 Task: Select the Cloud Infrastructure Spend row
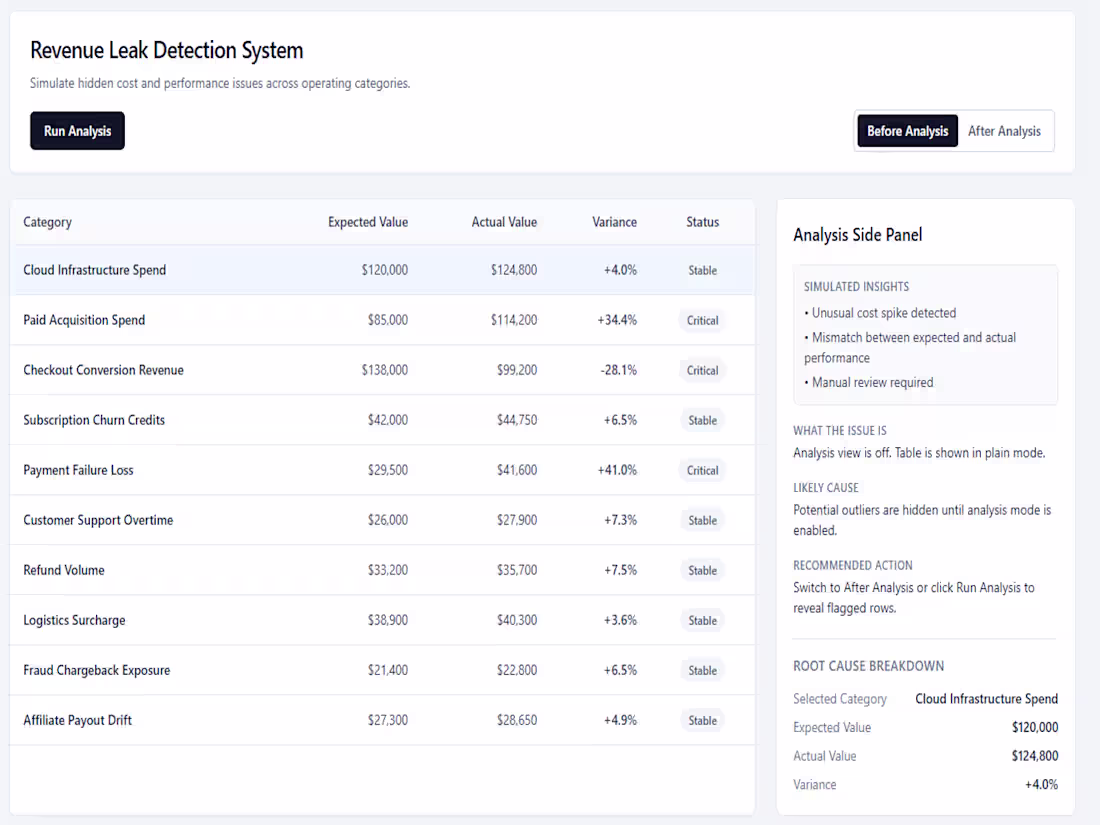[95, 270]
